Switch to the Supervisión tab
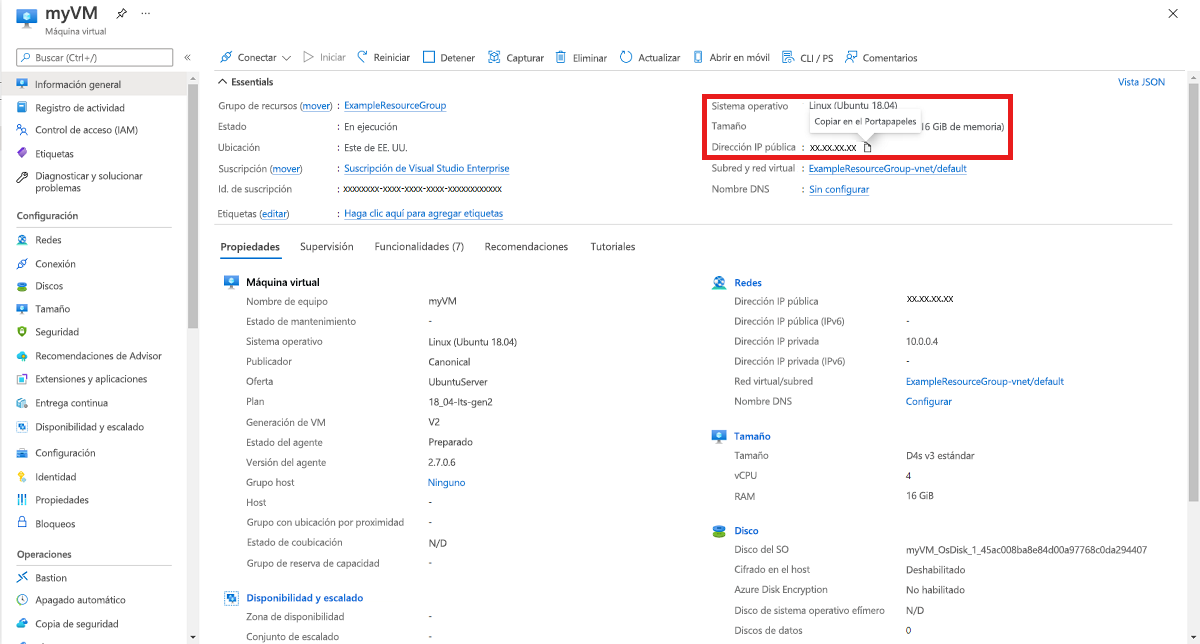Image resolution: width=1200 pixels, height=644 pixels. tap(327, 247)
